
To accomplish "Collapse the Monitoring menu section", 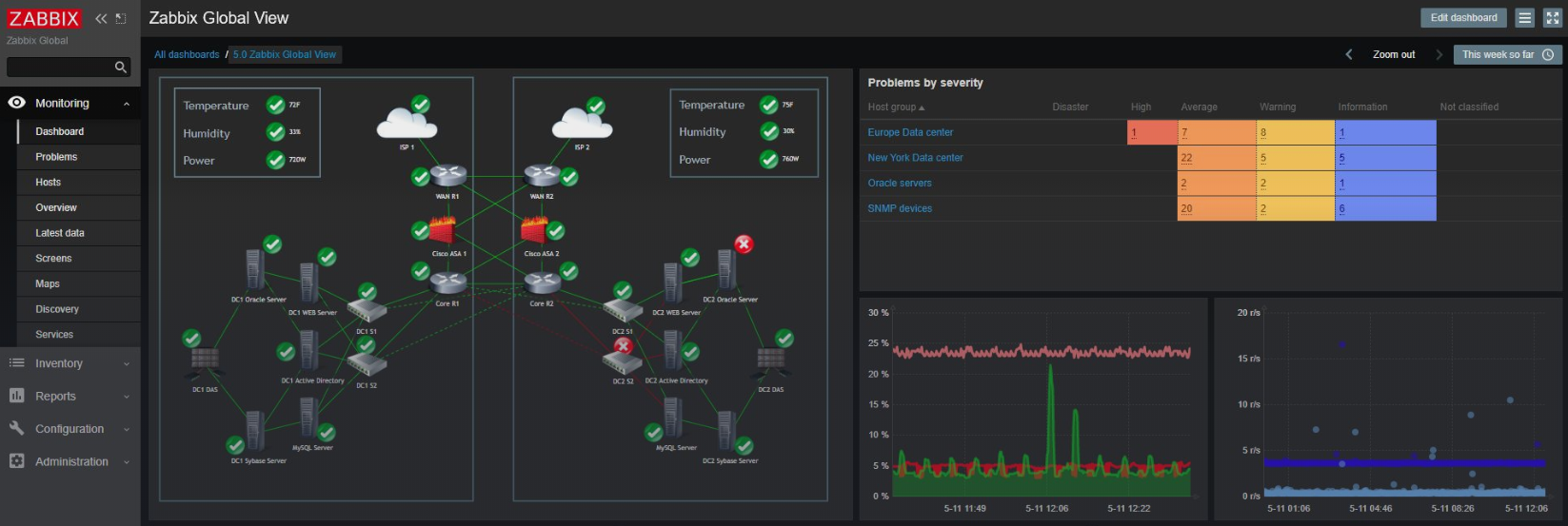I will (70, 103).
